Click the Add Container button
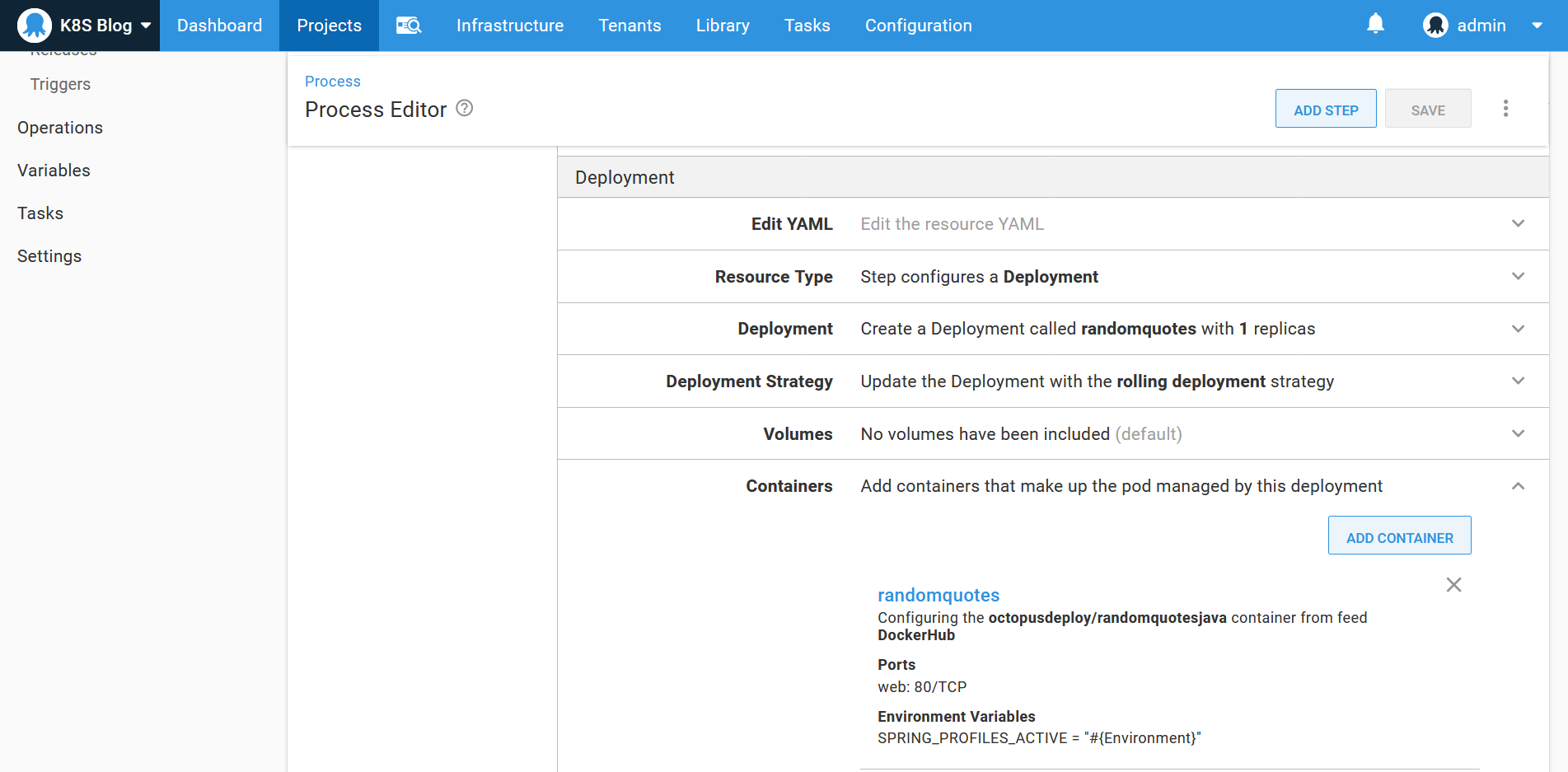The width and height of the screenshot is (1568, 772). [1399, 537]
